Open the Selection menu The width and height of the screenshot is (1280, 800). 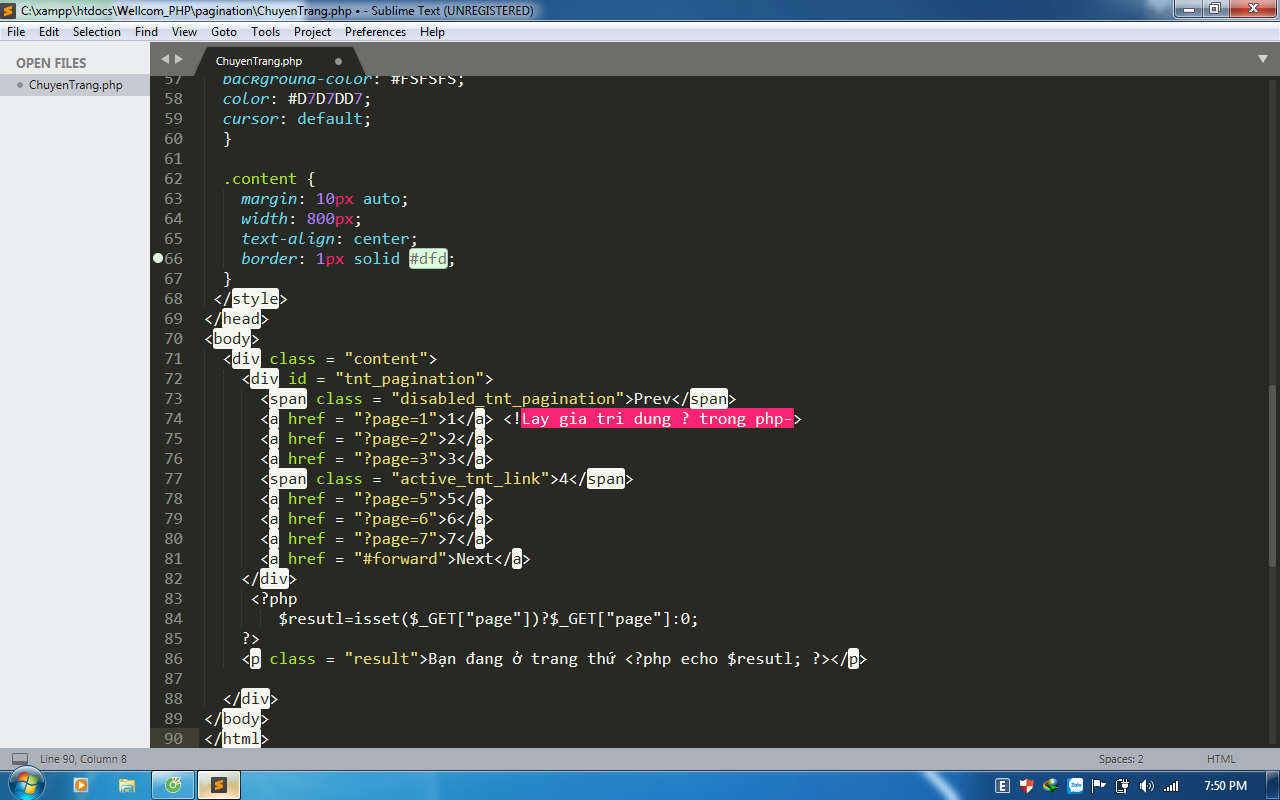pyautogui.click(x=97, y=32)
